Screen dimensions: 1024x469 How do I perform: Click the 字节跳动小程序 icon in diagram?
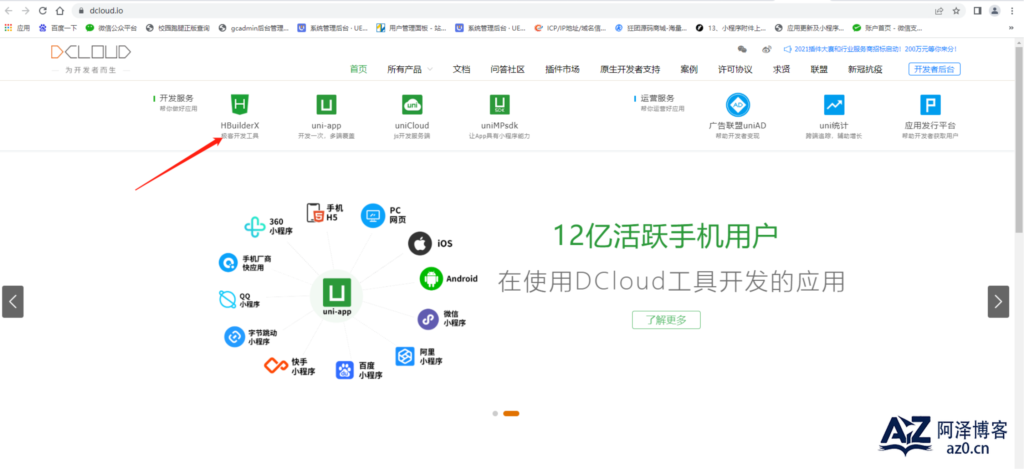234,337
